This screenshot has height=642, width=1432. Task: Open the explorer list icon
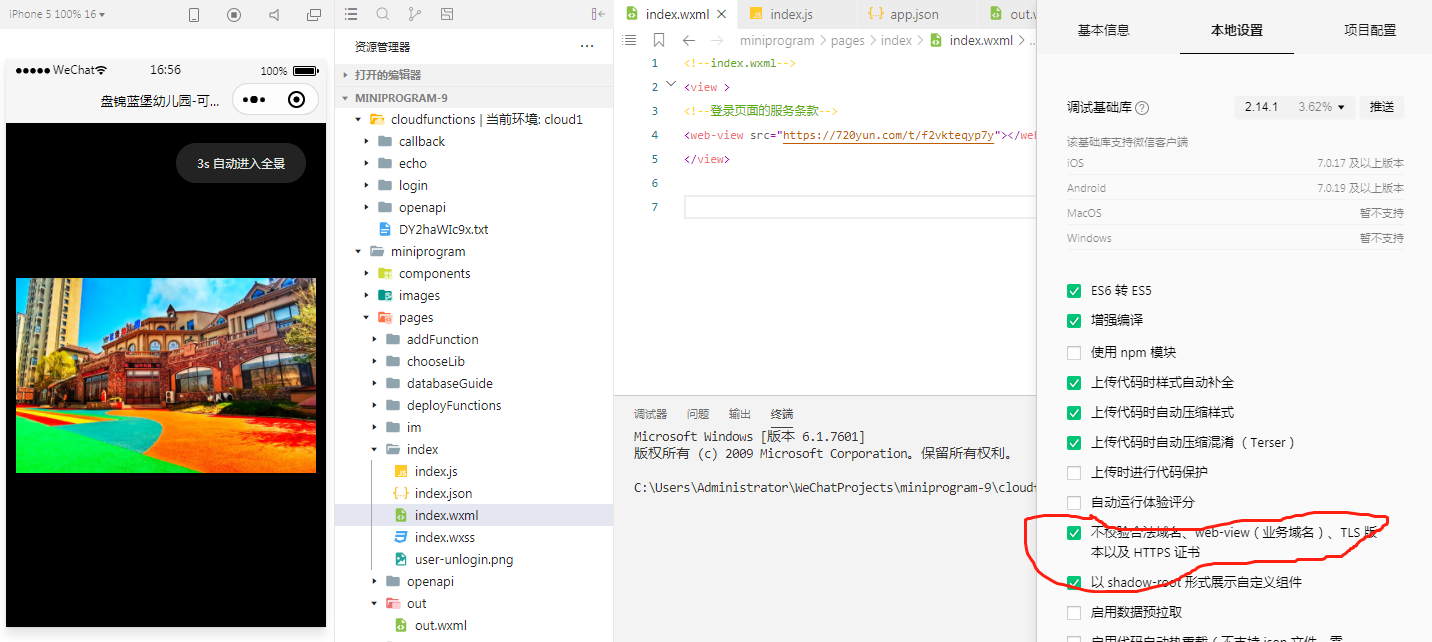[351, 14]
